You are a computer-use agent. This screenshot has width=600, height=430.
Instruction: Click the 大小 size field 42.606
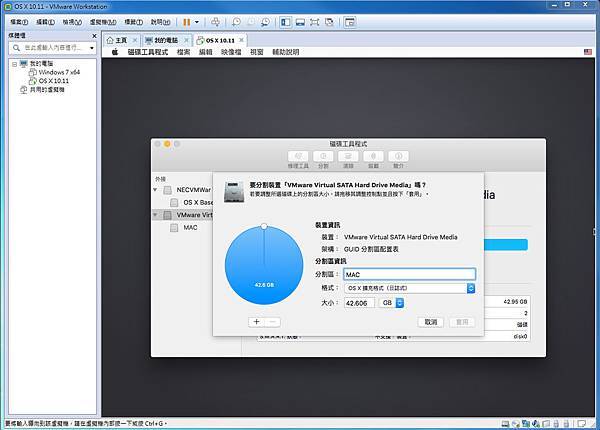(x=359, y=303)
